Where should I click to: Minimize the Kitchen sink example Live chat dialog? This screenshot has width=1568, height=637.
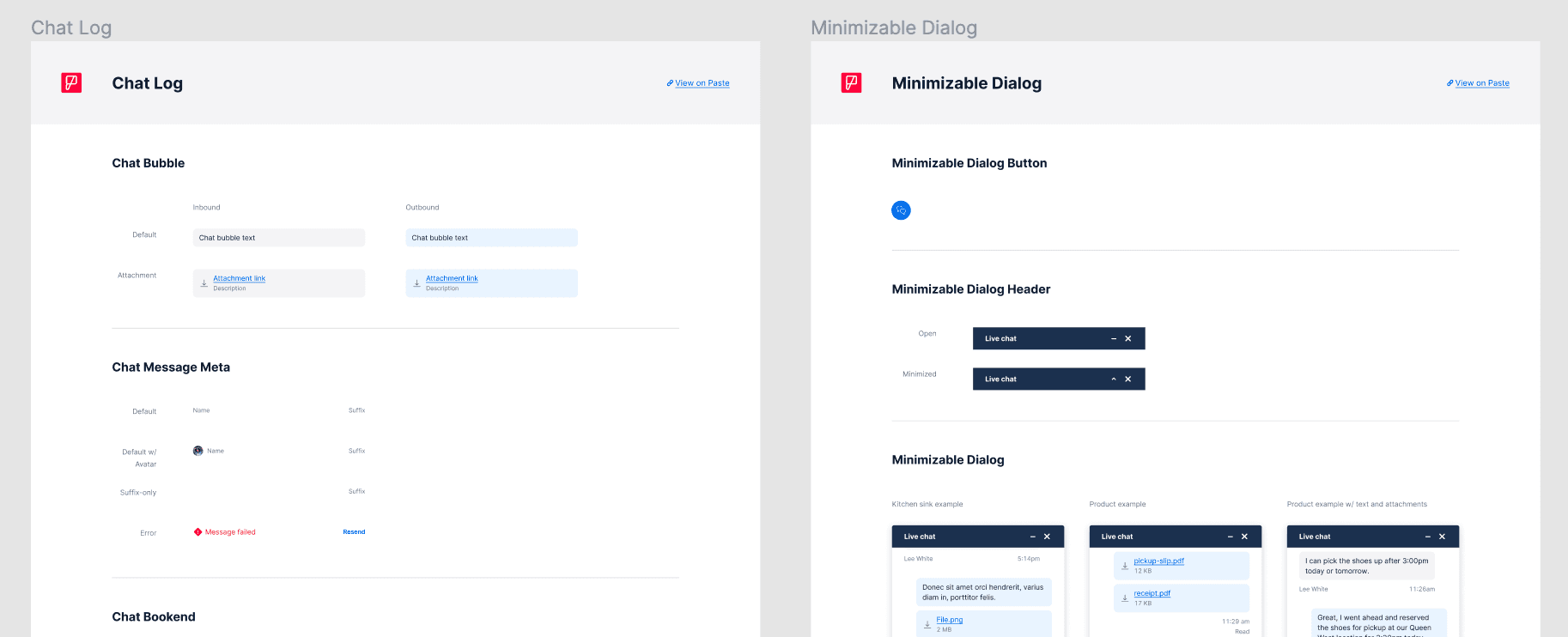tap(1033, 537)
